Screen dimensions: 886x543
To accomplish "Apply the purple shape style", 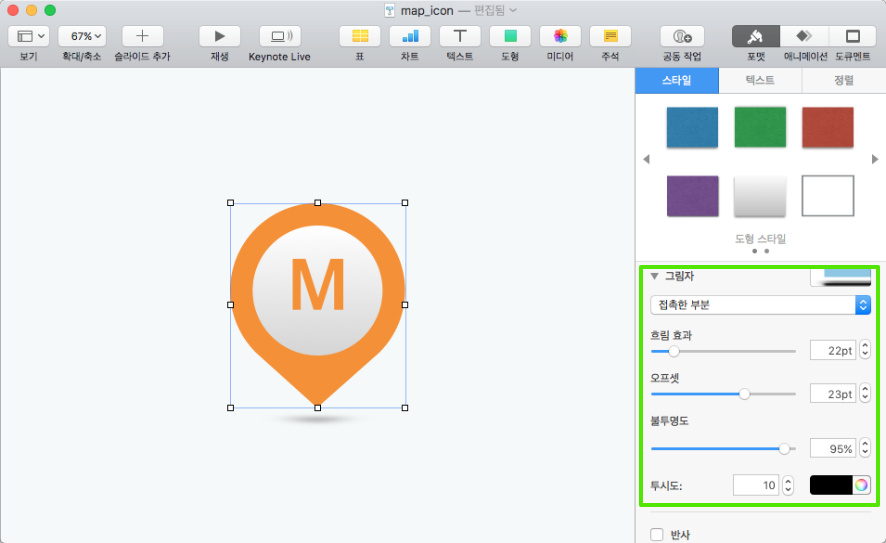I will [692, 196].
